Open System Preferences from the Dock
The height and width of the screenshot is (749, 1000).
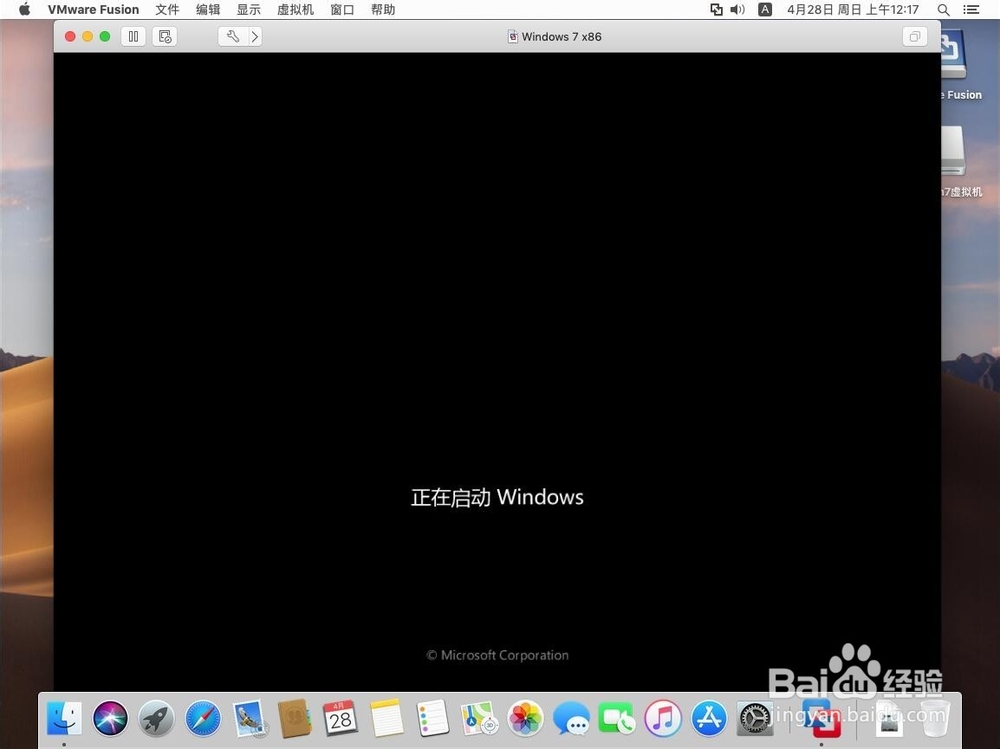(754, 718)
